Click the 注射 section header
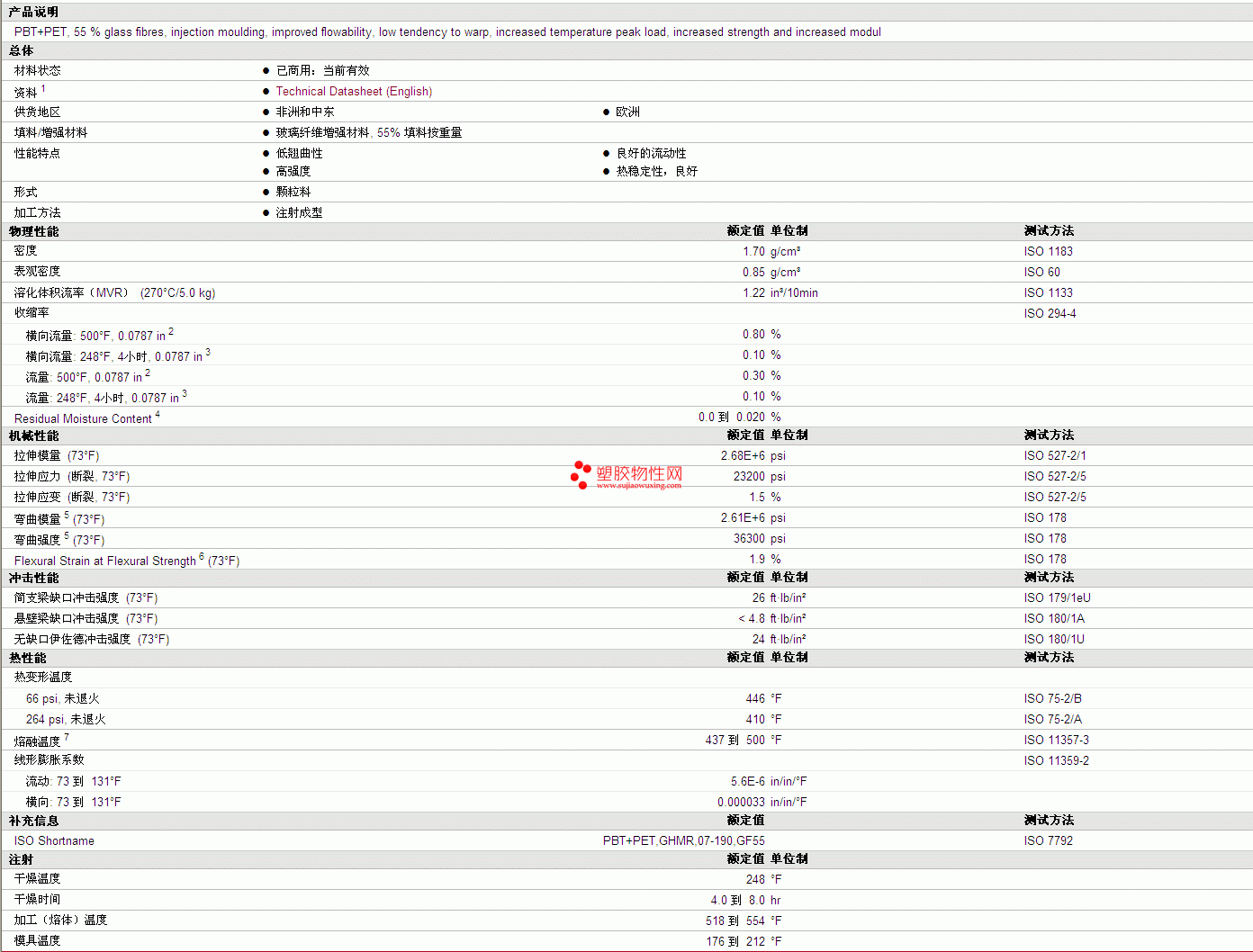This screenshot has height=952, width=1253. tap(22, 859)
